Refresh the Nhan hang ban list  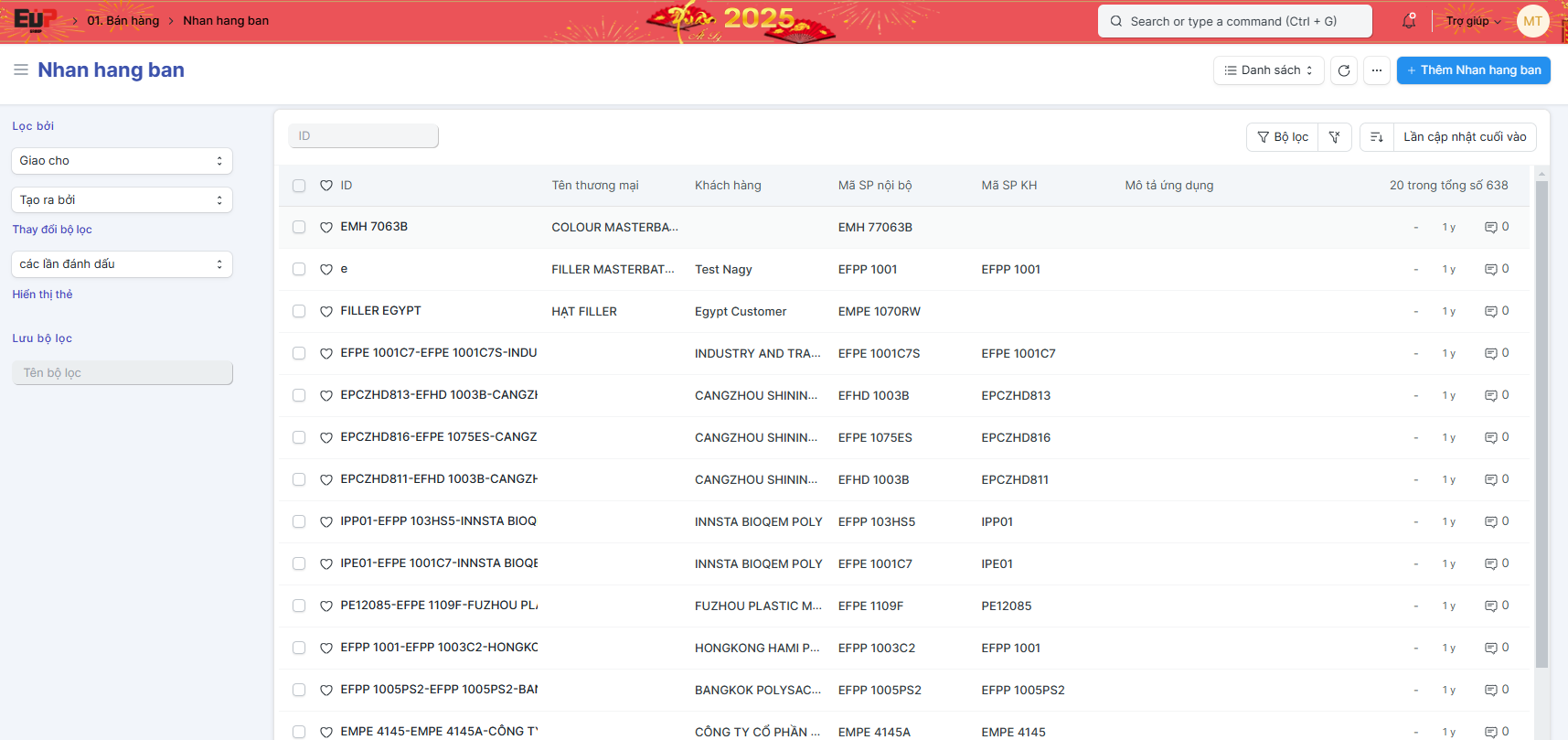coord(1343,70)
